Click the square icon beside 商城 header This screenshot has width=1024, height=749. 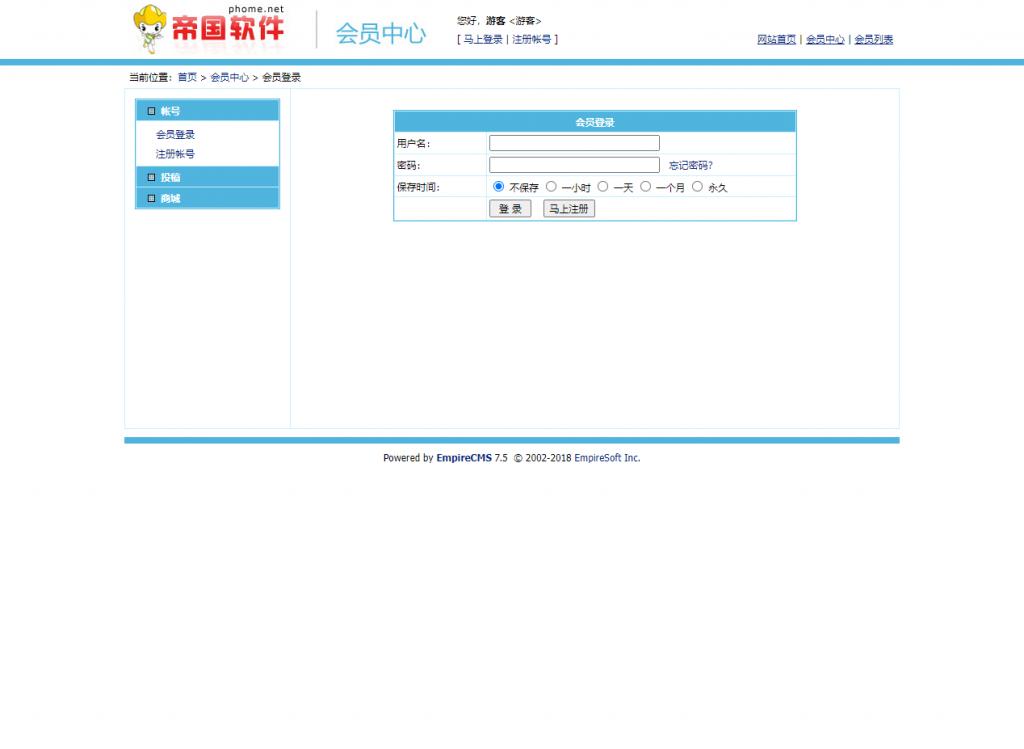(x=151, y=198)
